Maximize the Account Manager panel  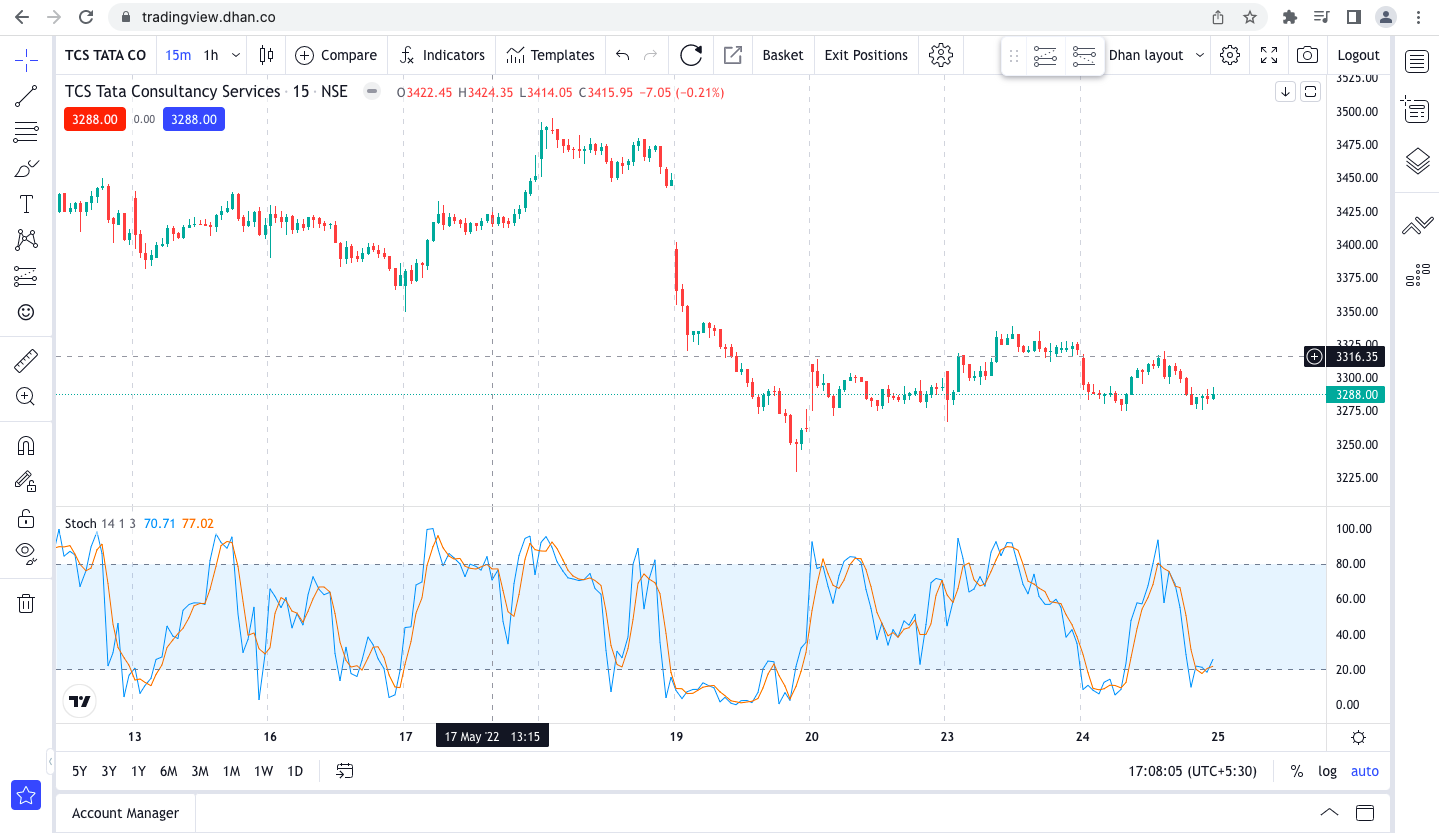coord(1365,812)
